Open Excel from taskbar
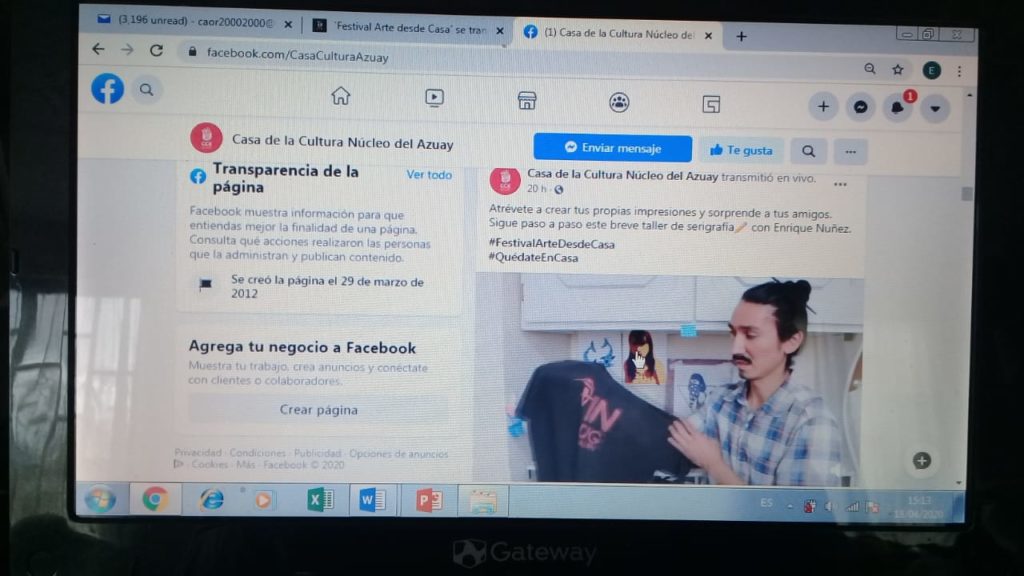The width and height of the screenshot is (1024, 576). pyautogui.click(x=320, y=500)
